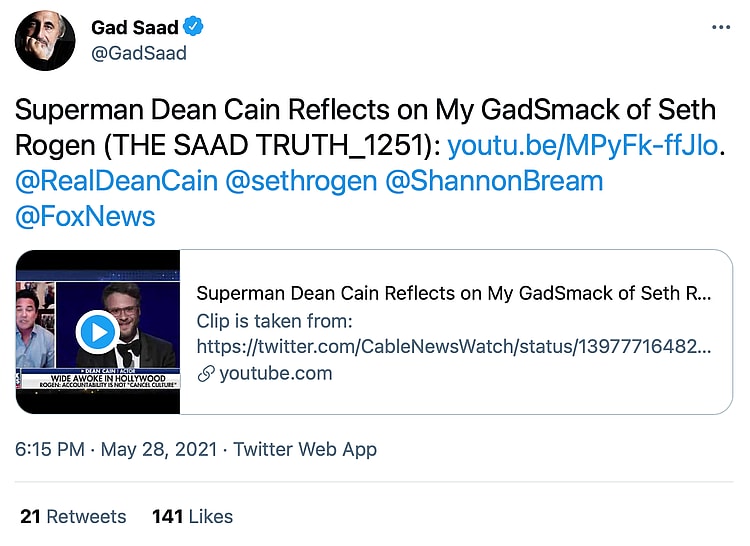Go to the @FoxNews mention
Screen dimensions: 750x546
(x=85, y=216)
